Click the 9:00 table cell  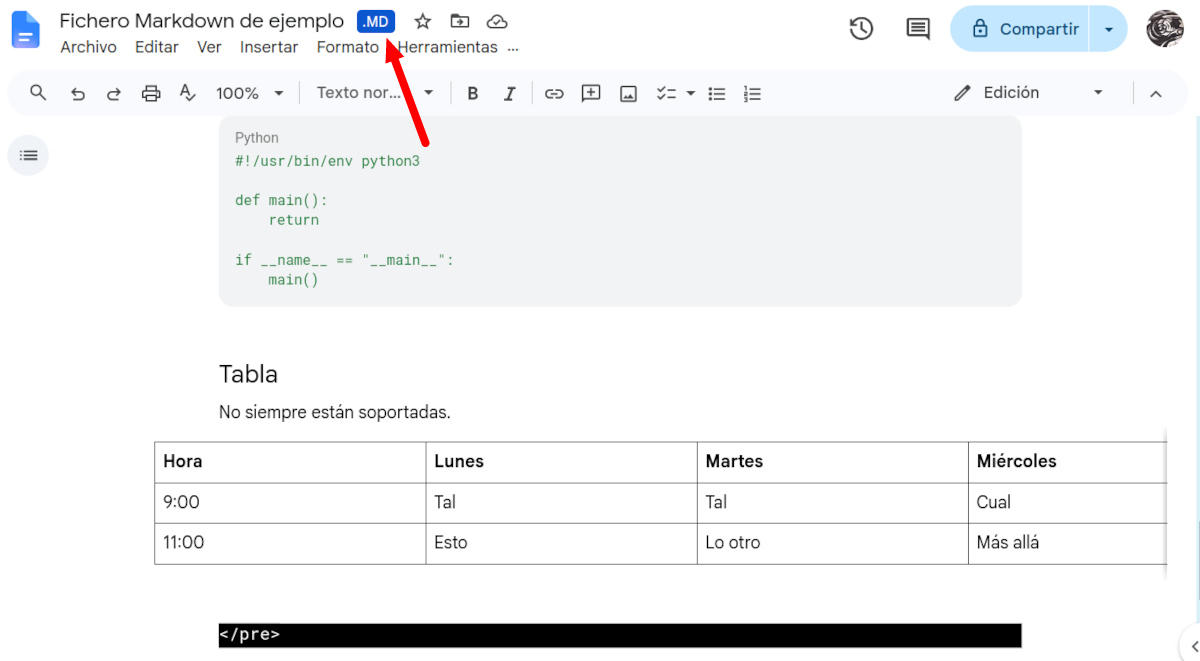tap(290, 503)
